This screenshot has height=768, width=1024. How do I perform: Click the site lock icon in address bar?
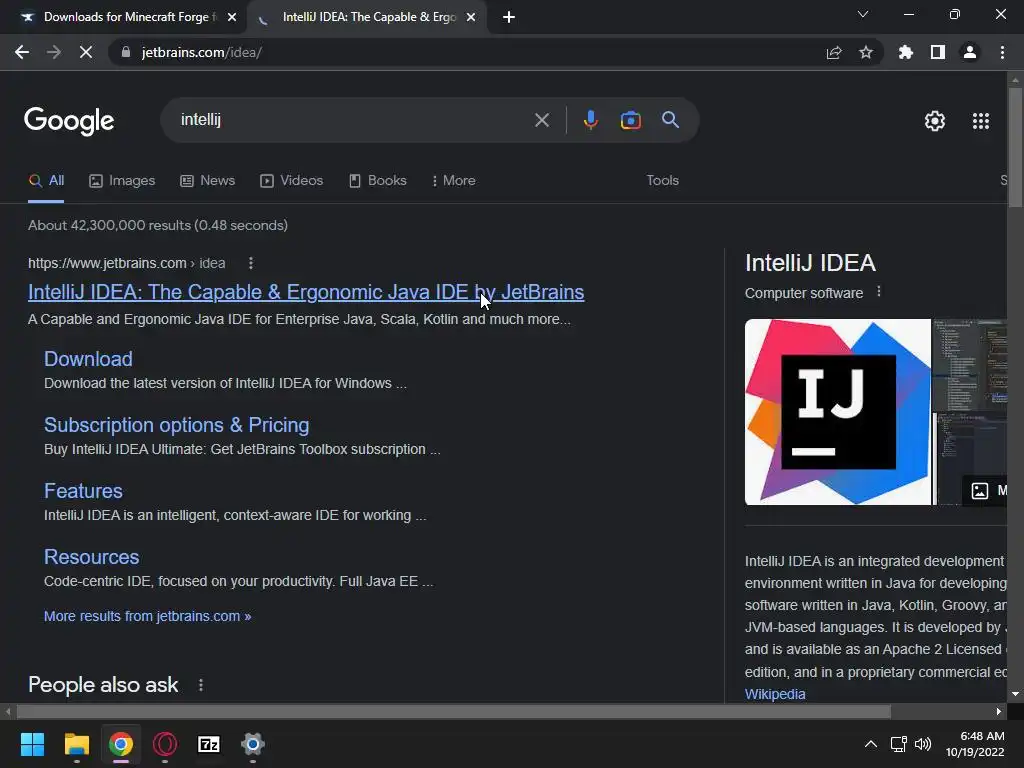126,52
